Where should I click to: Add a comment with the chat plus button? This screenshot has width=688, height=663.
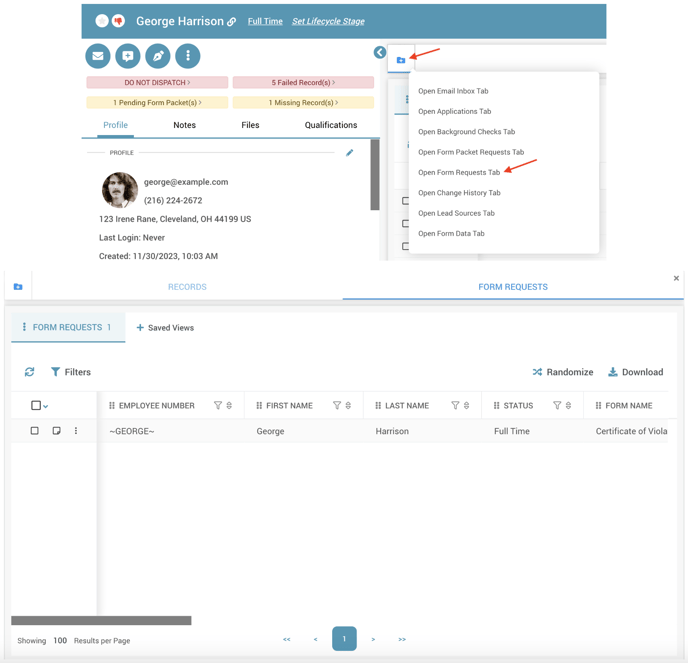(128, 56)
